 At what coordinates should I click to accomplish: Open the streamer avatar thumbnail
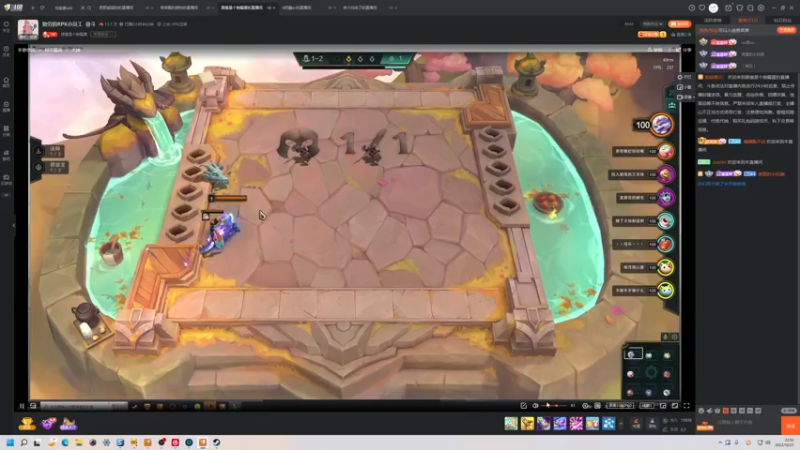click(28, 30)
